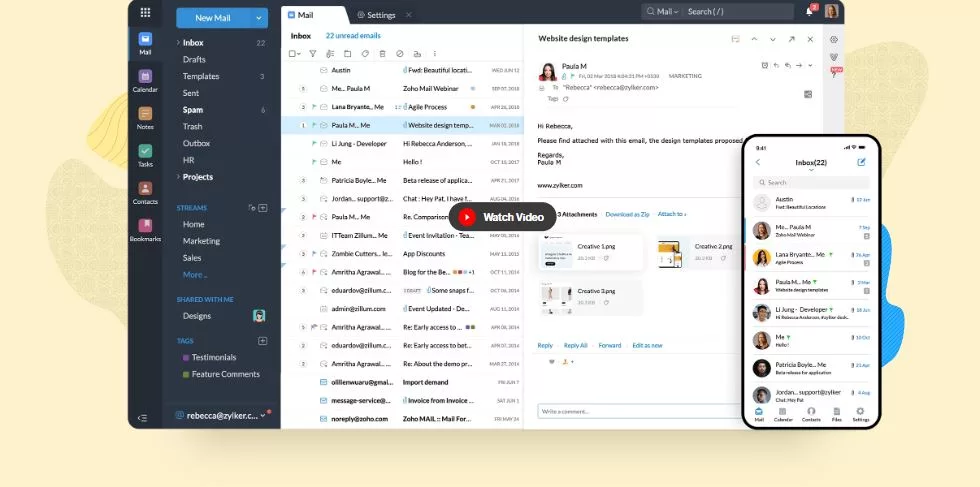Toggle the flag on Li Jung - Developer row
Viewport: 980px width, 487px height.
[314, 143]
